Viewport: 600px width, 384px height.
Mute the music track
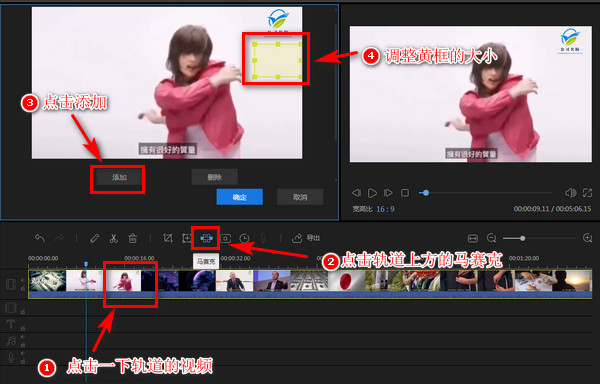click(x=23, y=337)
